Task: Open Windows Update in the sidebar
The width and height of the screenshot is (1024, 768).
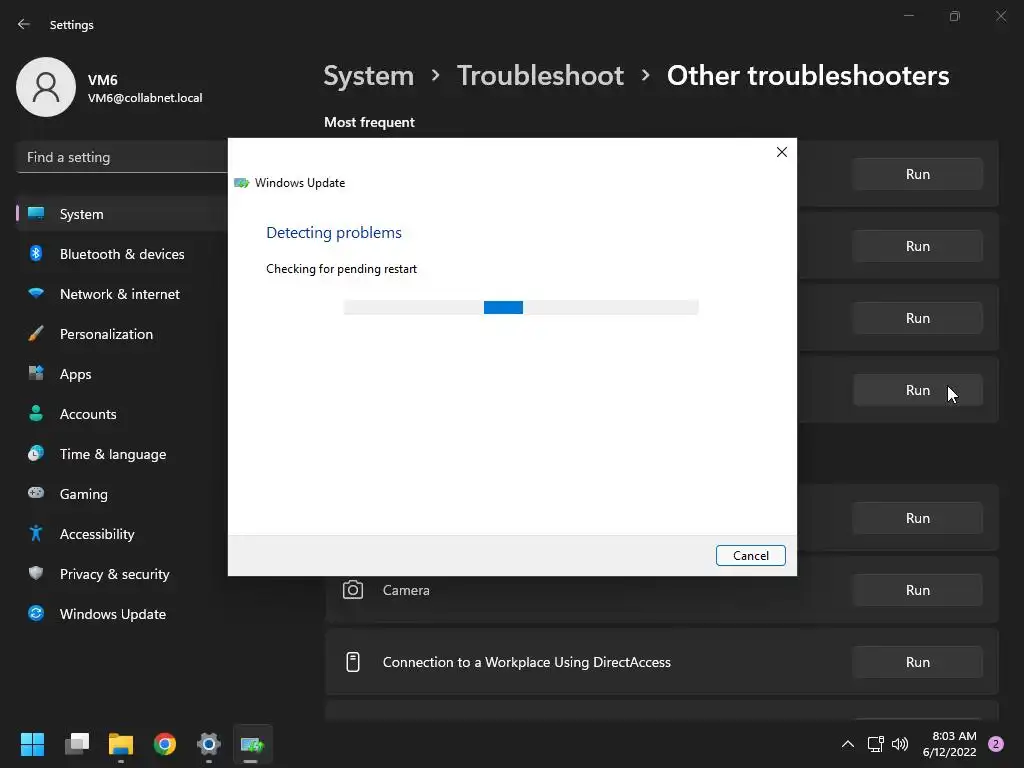Action: click(x=122, y=614)
